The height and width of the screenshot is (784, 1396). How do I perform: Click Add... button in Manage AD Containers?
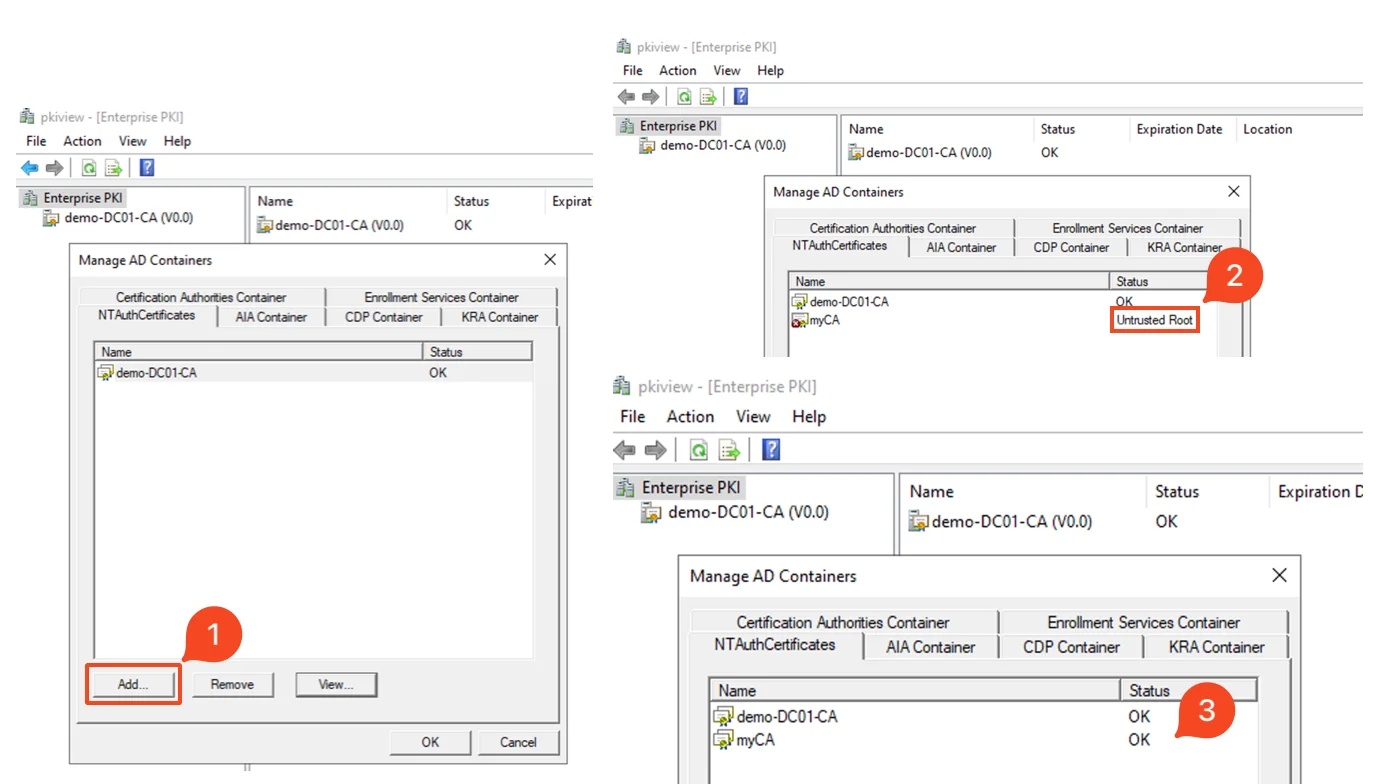coord(133,685)
